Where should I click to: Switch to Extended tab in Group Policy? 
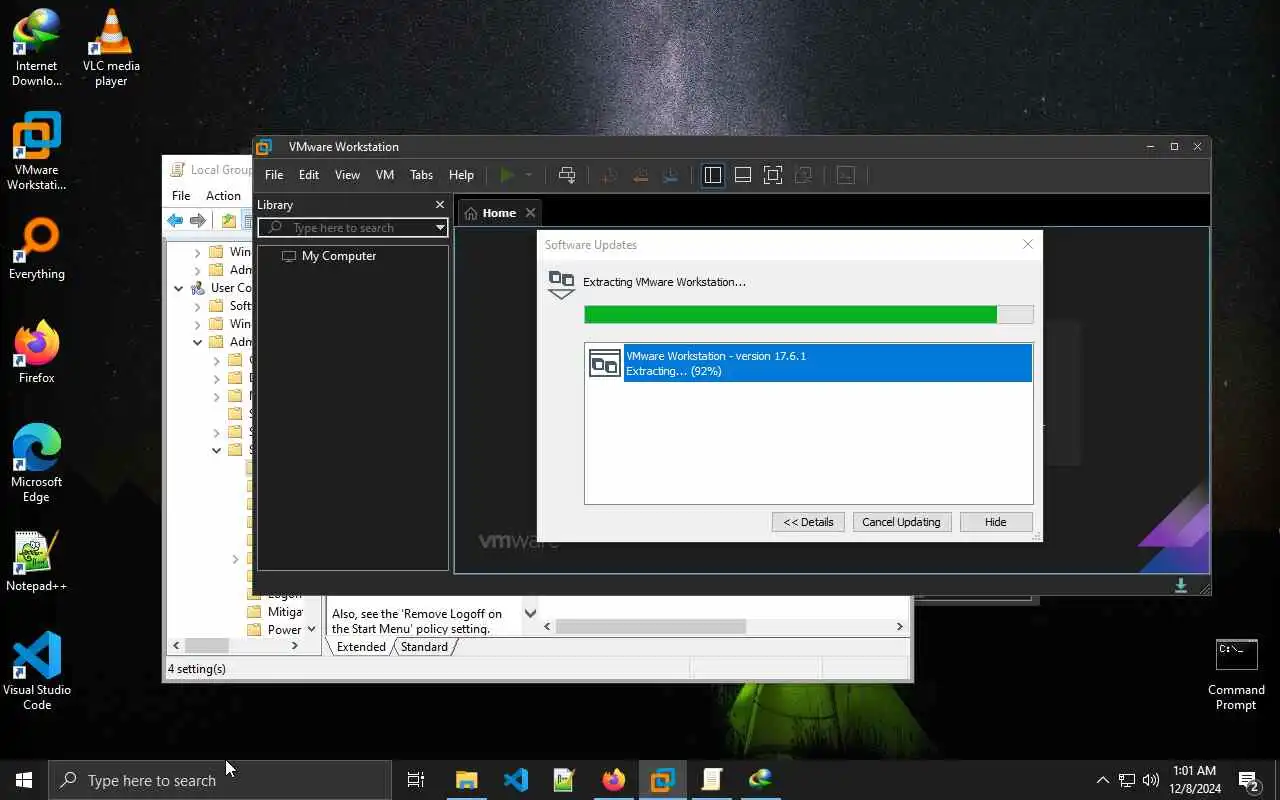tap(361, 647)
